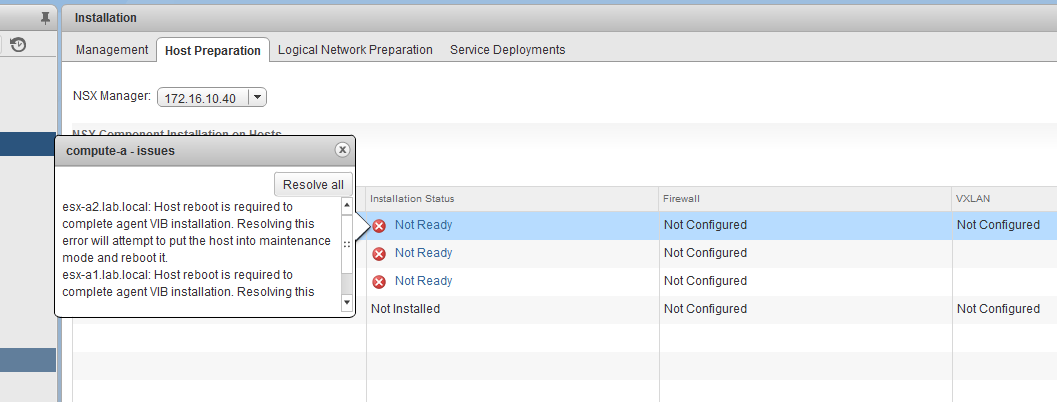The image size is (1057, 402).
Task: Click scroll-down arrow in issues popup
Action: click(347, 302)
